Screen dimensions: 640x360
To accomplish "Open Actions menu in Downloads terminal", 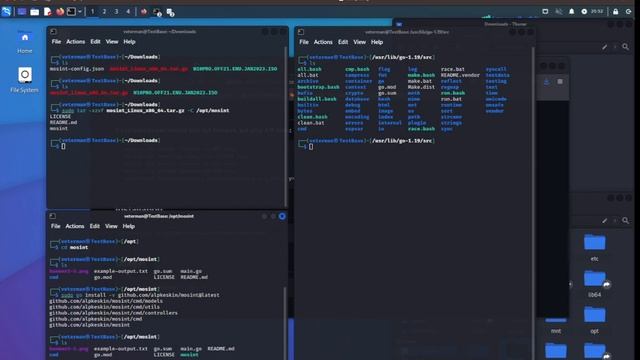I will point(76,42).
